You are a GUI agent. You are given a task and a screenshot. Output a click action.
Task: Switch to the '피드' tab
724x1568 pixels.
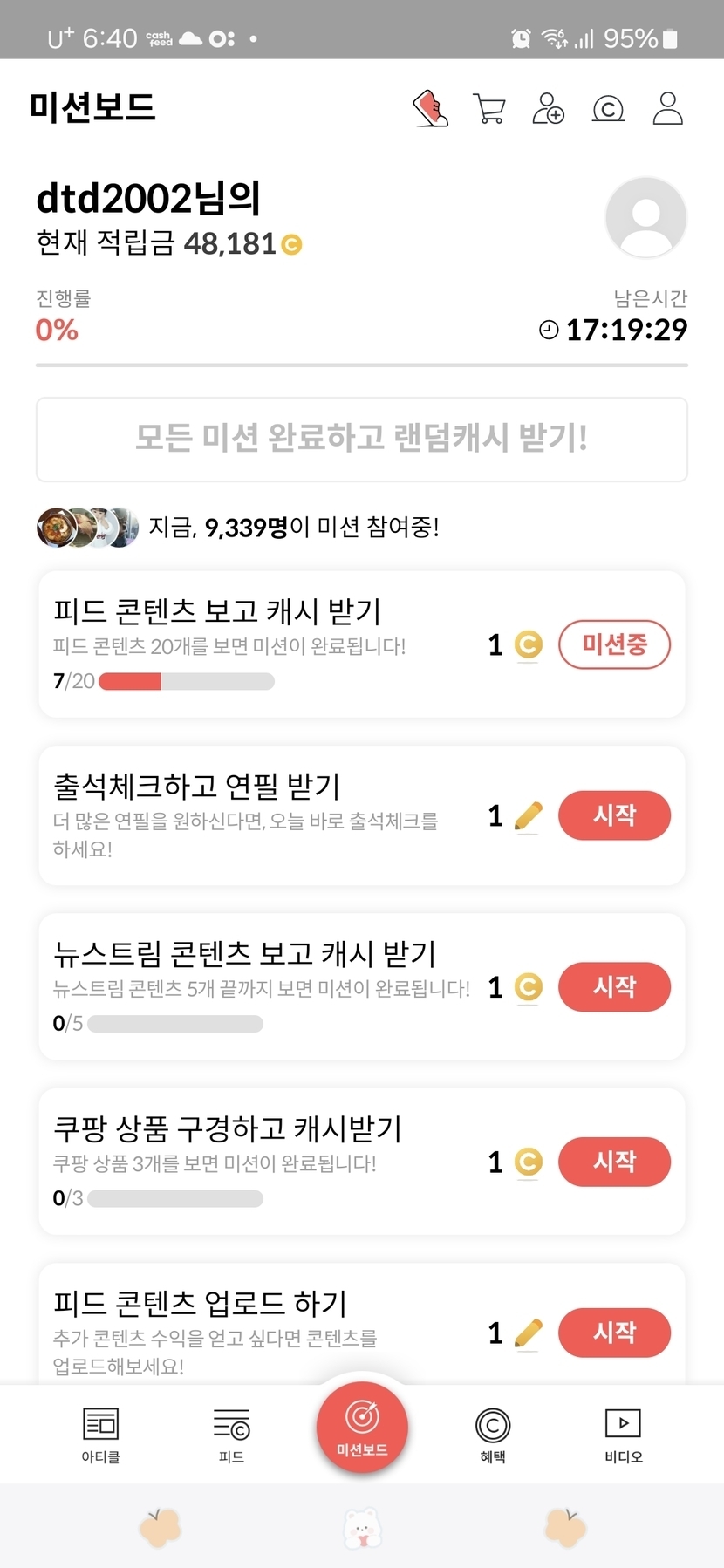[x=231, y=1434]
